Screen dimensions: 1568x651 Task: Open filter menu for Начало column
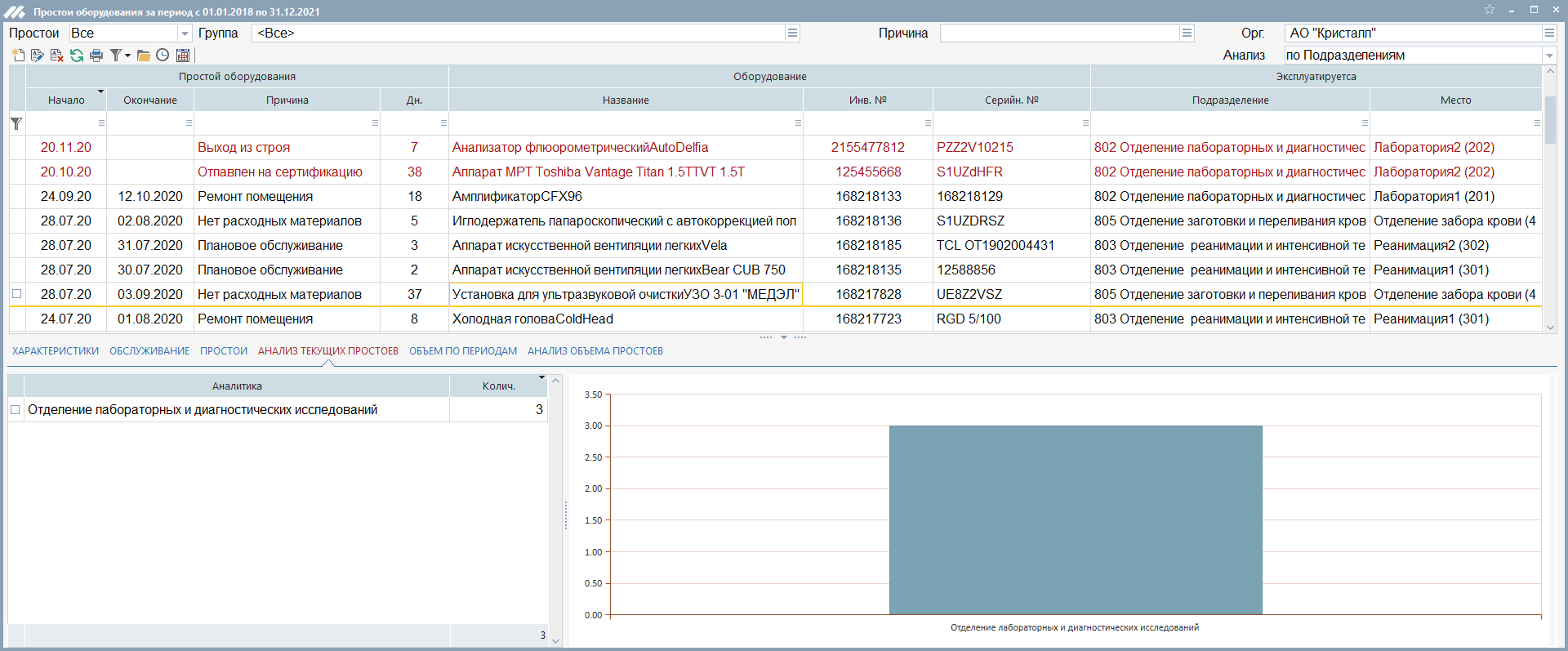point(101,123)
